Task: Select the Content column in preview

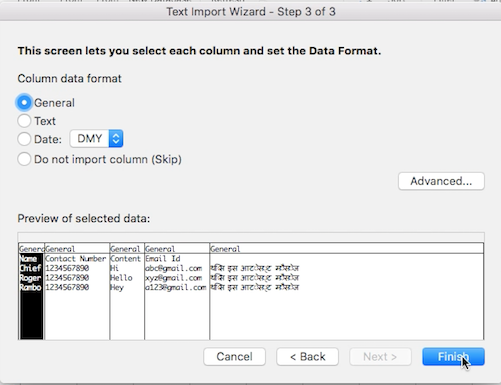Action: 127,292
